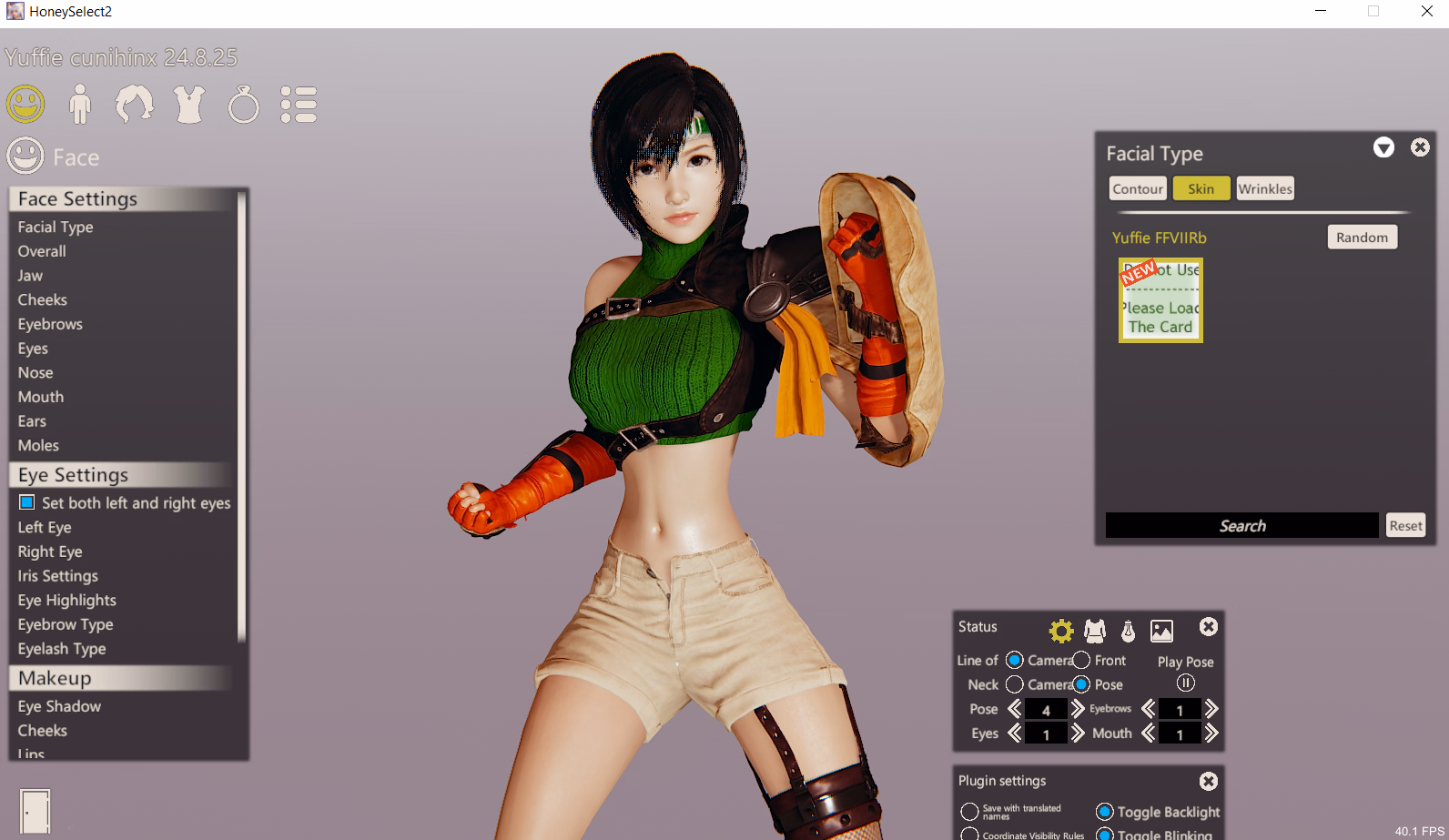This screenshot has width=1449, height=840.
Task: Open the Body category figure icon
Action: [x=80, y=105]
